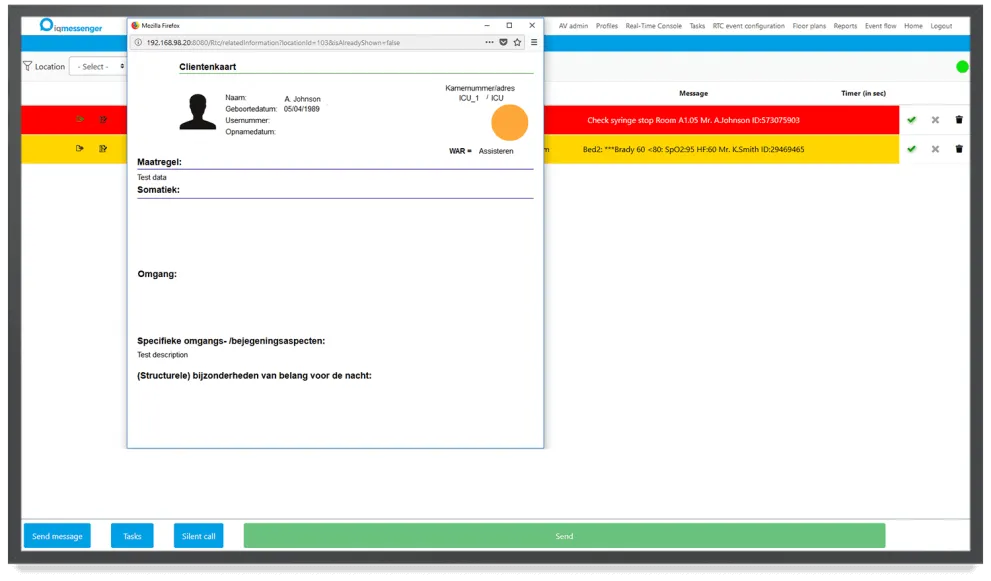Screen dimensions: 991x581
Task: Click the Pocket save icon in Firefox address bar
Action: pyautogui.click(x=503, y=42)
